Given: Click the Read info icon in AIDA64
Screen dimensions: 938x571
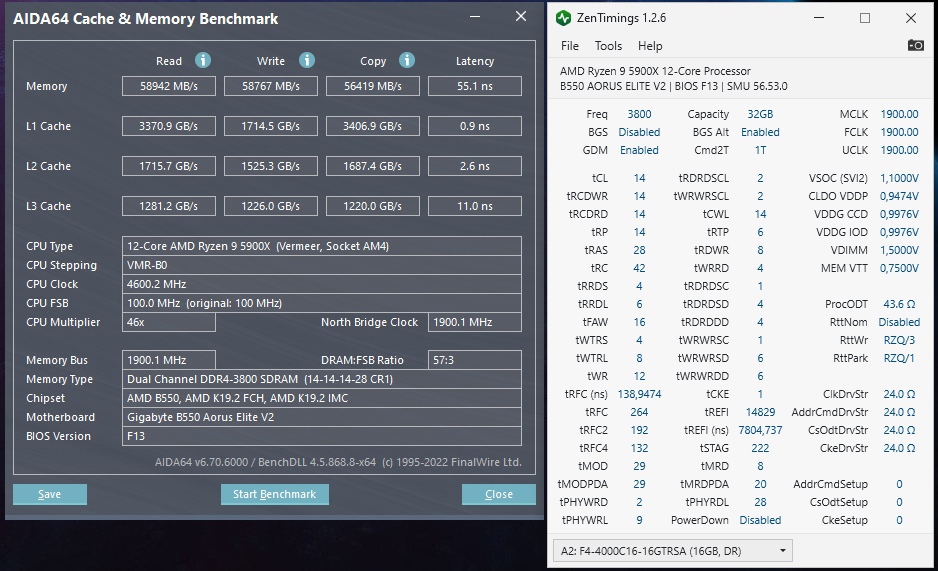Looking at the screenshot, I should [x=203, y=60].
